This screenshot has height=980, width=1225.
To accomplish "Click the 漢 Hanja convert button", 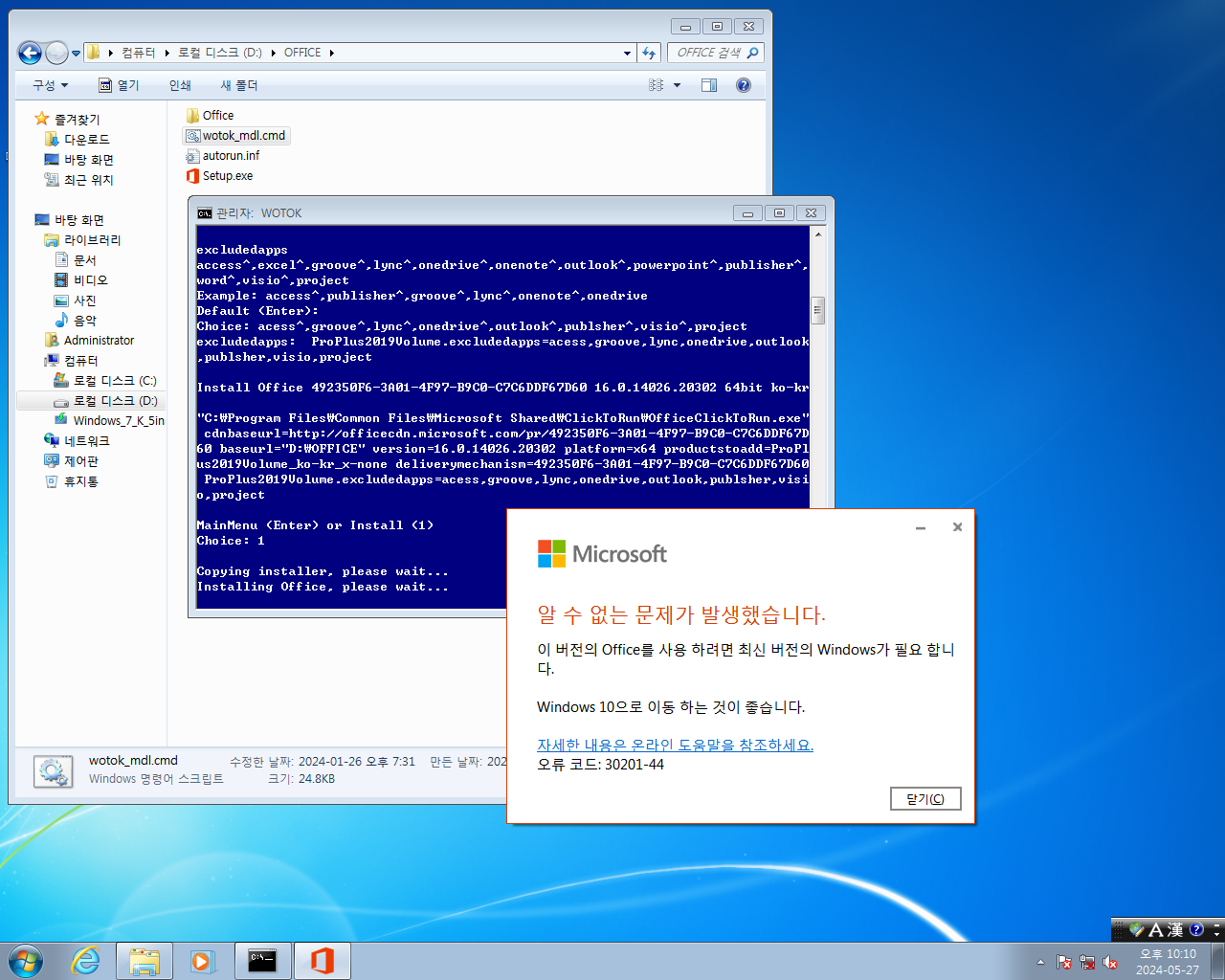I will pos(1174,930).
